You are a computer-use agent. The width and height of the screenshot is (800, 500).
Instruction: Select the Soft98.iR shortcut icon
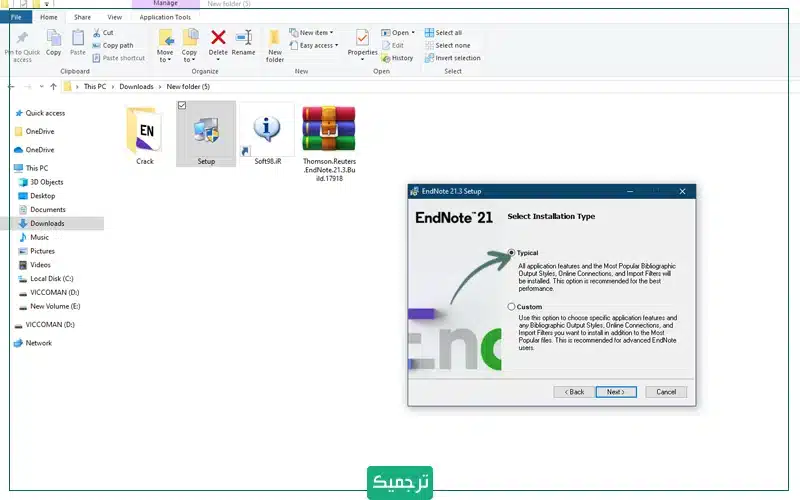[267, 130]
